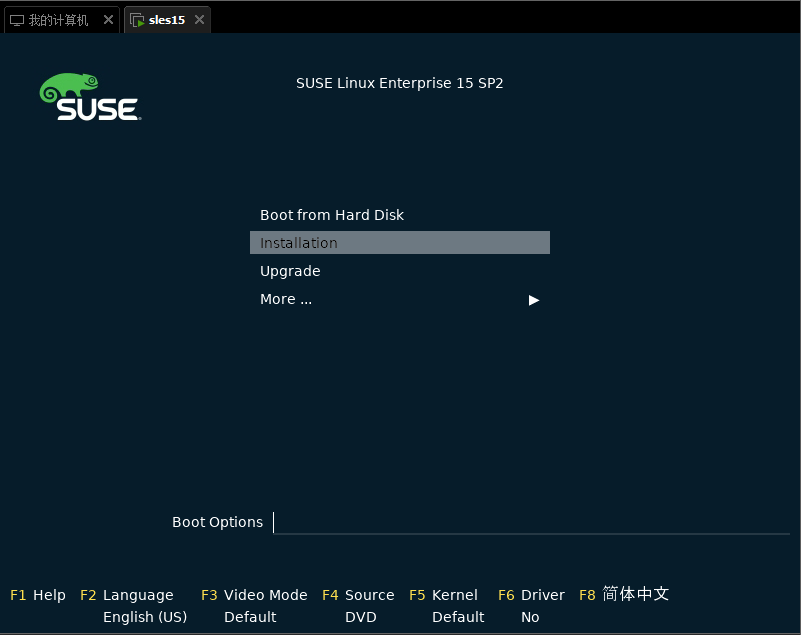Switch to 简体中文 via F8
This screenshot has width=801, height=635.
(x=624, y=594)
